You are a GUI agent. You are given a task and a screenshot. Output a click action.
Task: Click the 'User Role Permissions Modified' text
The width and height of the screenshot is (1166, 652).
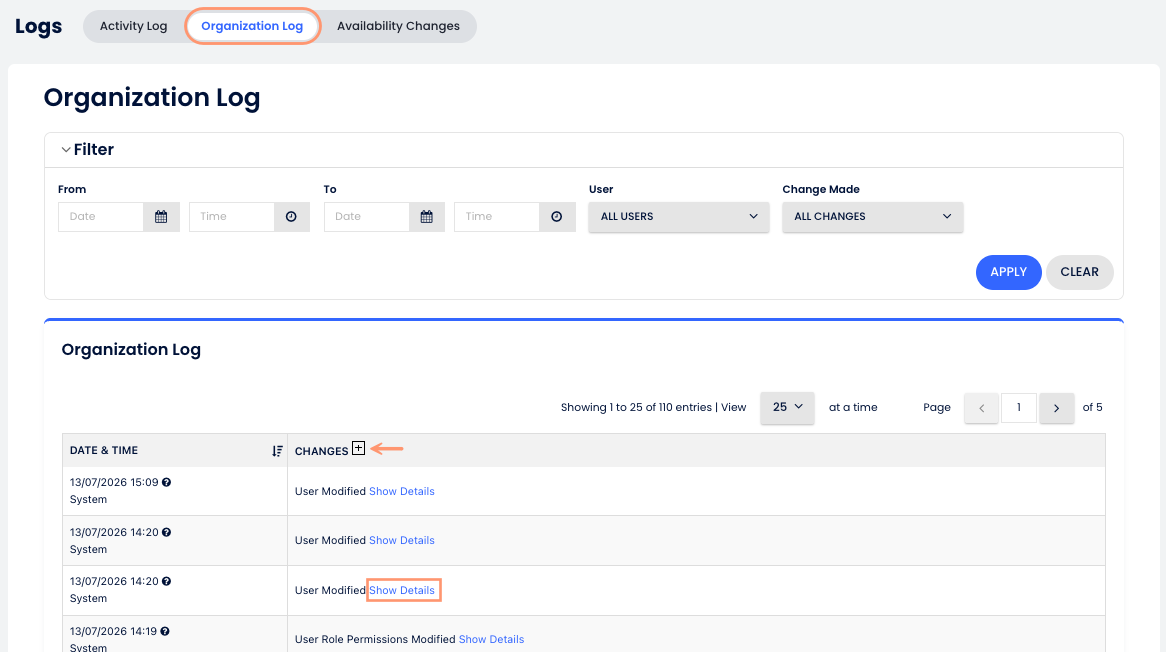[375, 639]
